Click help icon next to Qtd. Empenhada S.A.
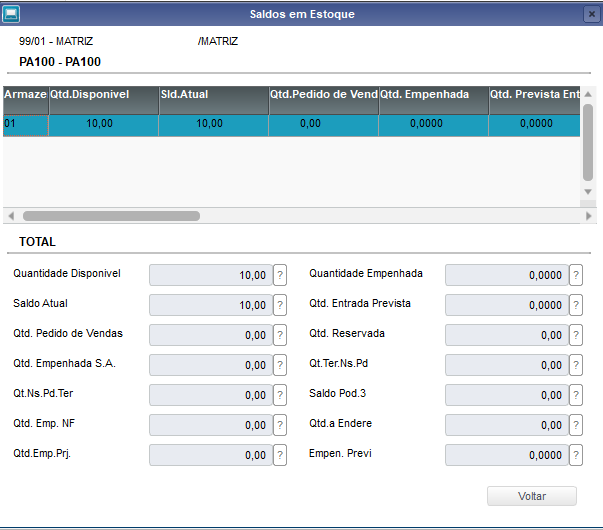Viewport: 603px width, 530px height. (x=280, y=365)
